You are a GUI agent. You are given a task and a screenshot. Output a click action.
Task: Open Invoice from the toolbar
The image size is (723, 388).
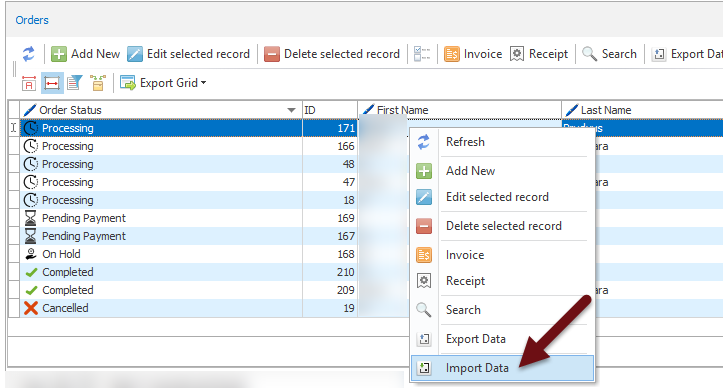pos(473,54)
